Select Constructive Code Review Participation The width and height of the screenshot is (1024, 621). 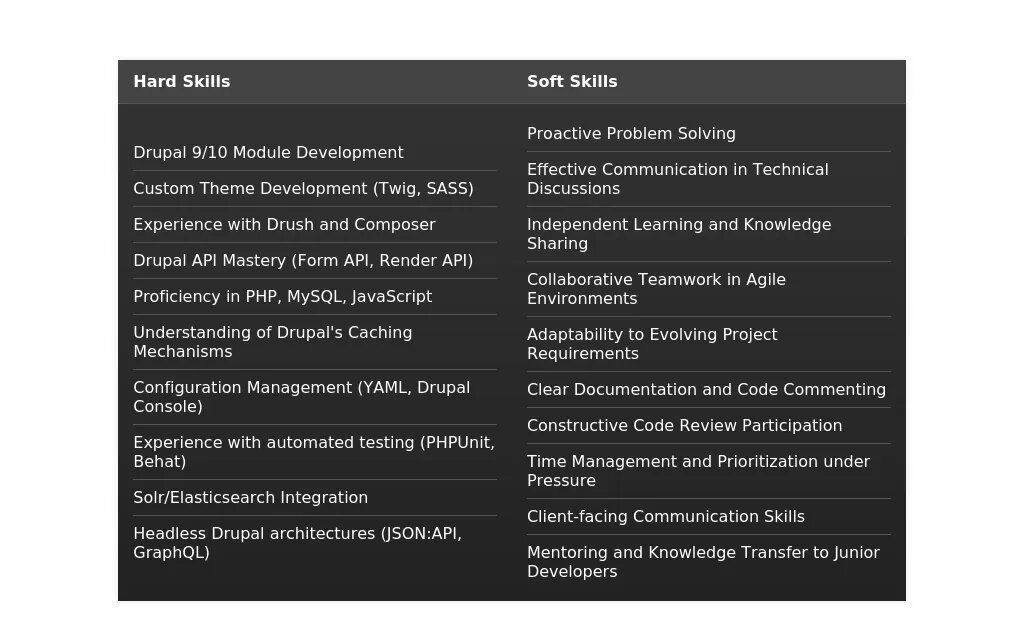pos(684,426)
